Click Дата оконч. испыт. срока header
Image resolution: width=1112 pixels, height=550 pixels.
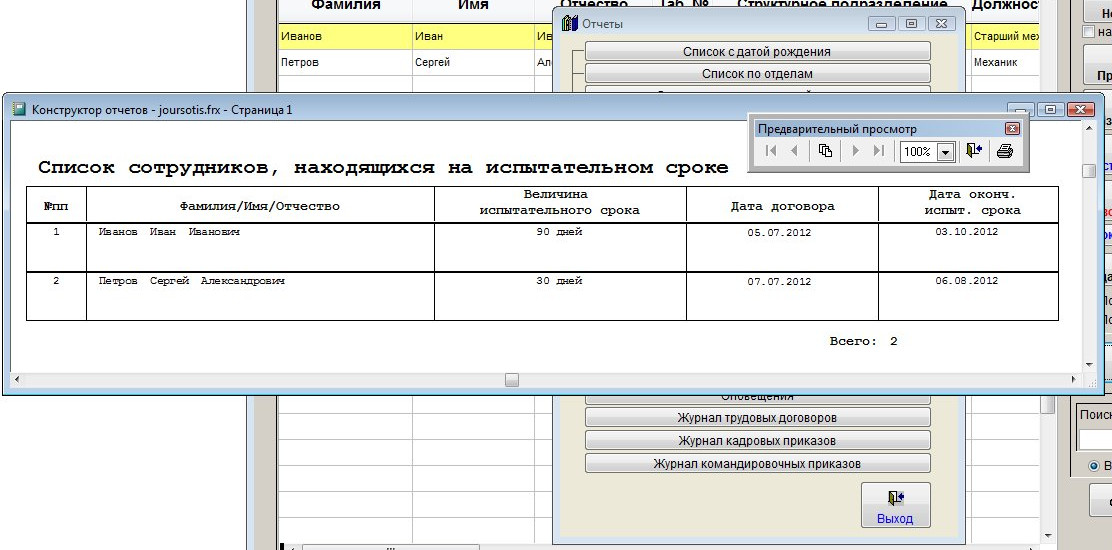[x=972, y=202]
